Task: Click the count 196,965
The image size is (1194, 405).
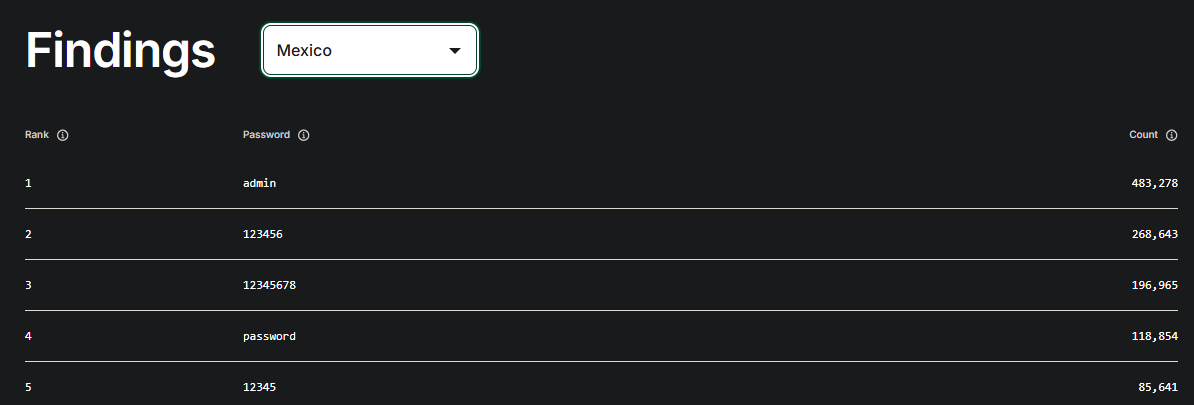Action: click(x=1154, y=286)
